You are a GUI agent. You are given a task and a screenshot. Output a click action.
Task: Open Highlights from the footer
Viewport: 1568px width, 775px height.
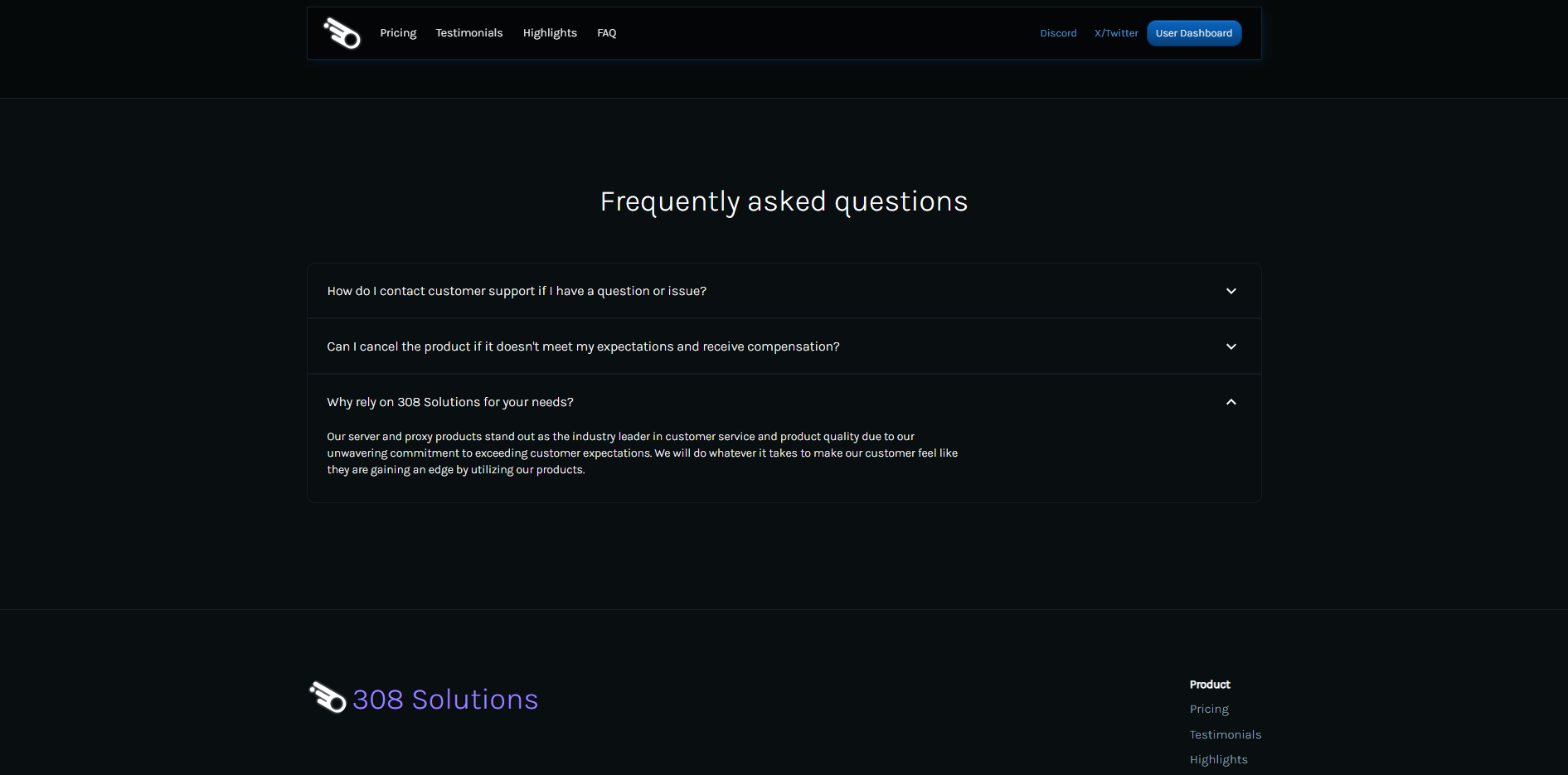[1219, 759]
